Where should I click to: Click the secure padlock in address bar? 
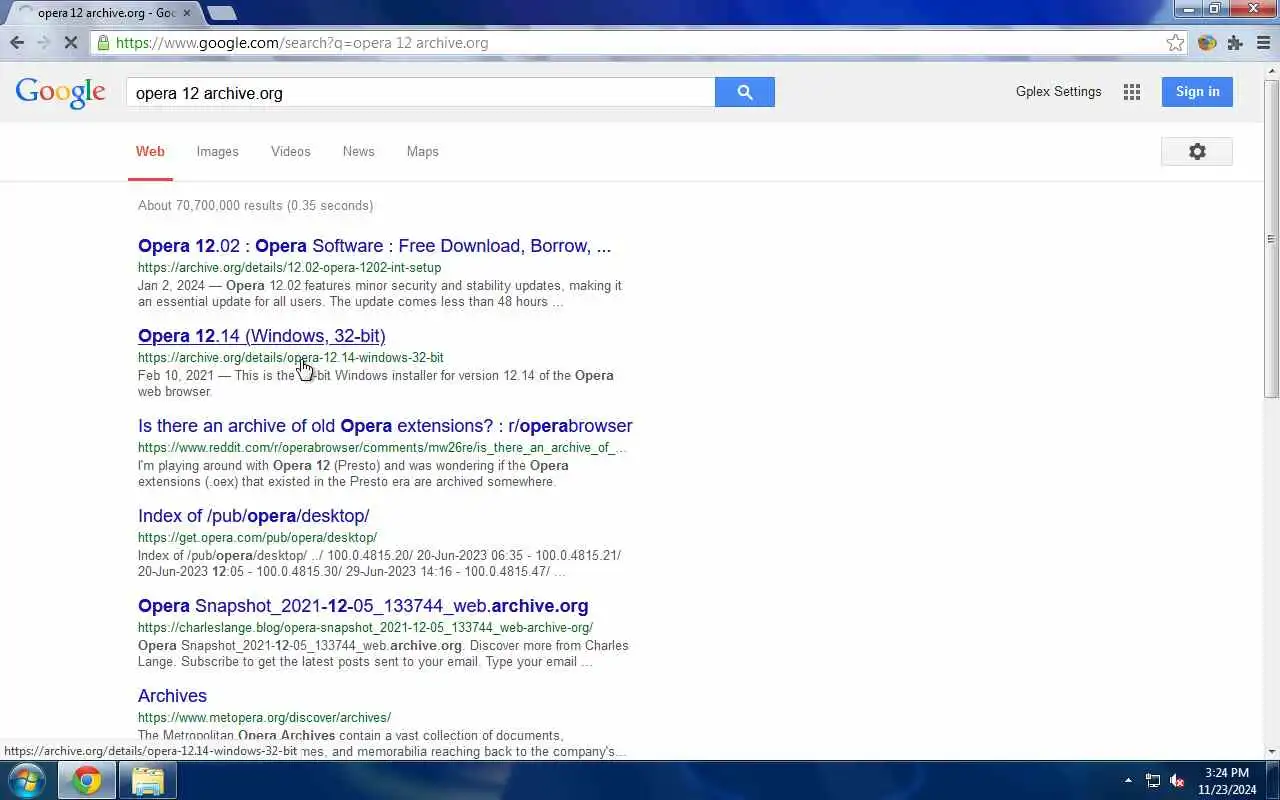[x=103, y=43]
